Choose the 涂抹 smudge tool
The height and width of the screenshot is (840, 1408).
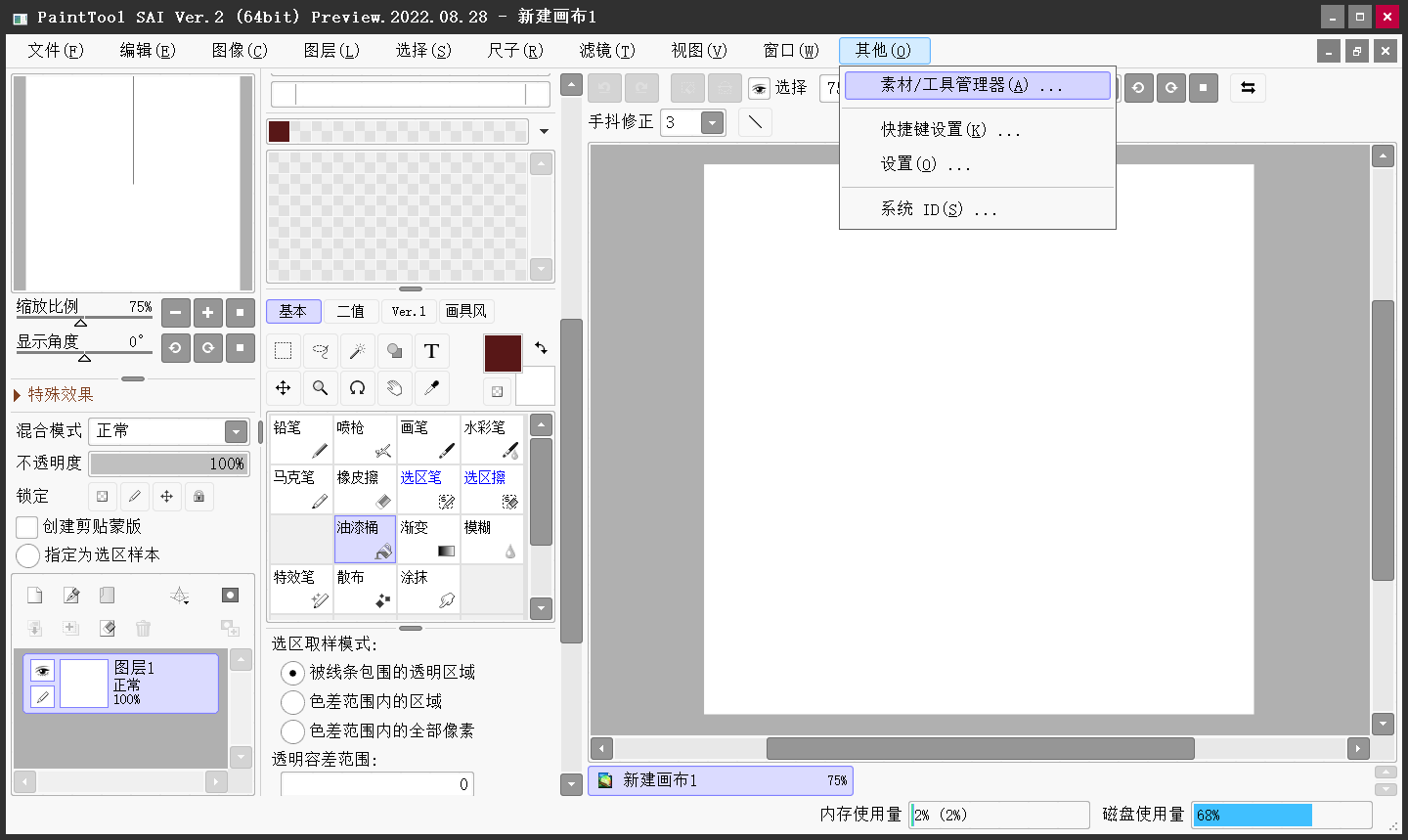[x=428, y=589]
